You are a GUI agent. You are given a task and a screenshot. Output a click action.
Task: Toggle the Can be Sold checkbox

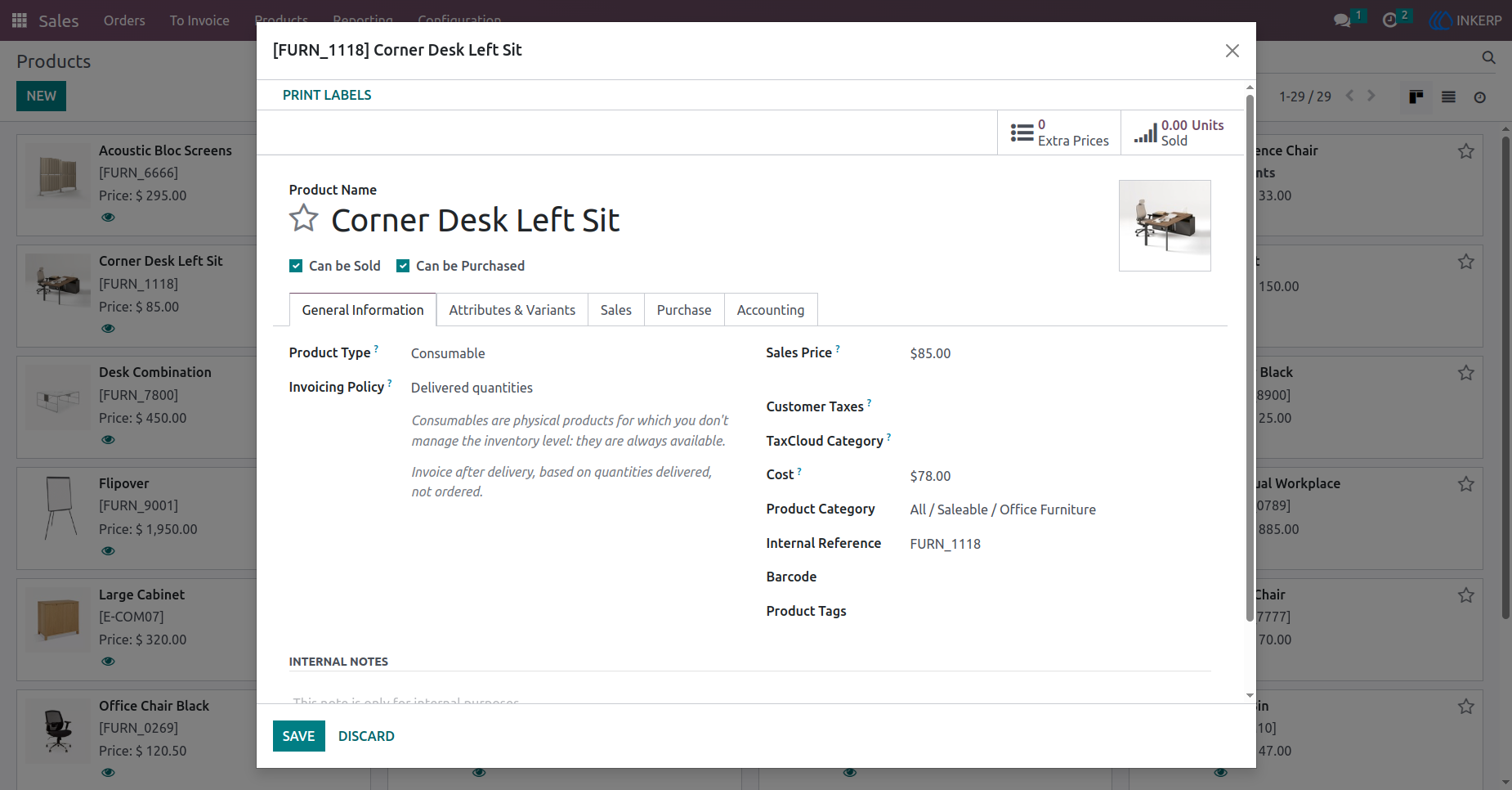296,266
